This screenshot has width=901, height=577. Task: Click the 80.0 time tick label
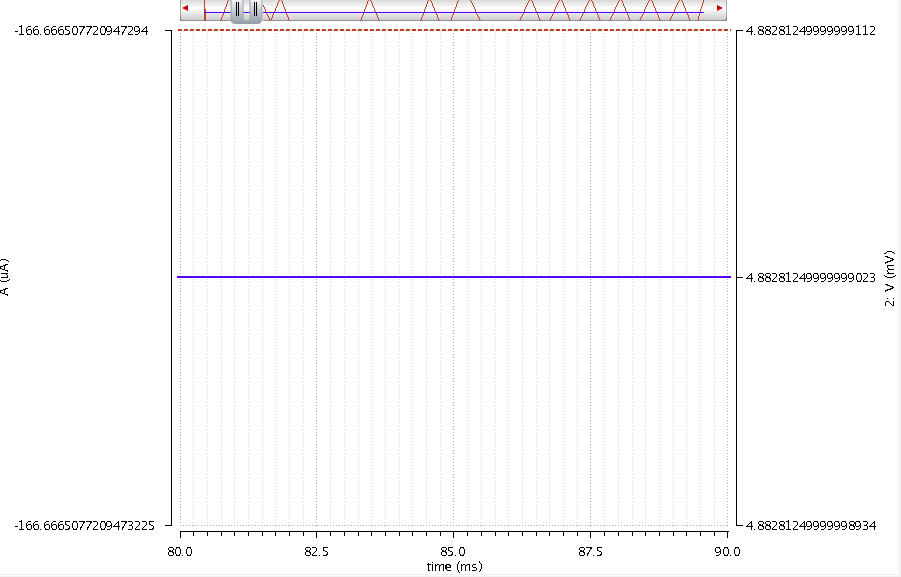pos(178,551)
